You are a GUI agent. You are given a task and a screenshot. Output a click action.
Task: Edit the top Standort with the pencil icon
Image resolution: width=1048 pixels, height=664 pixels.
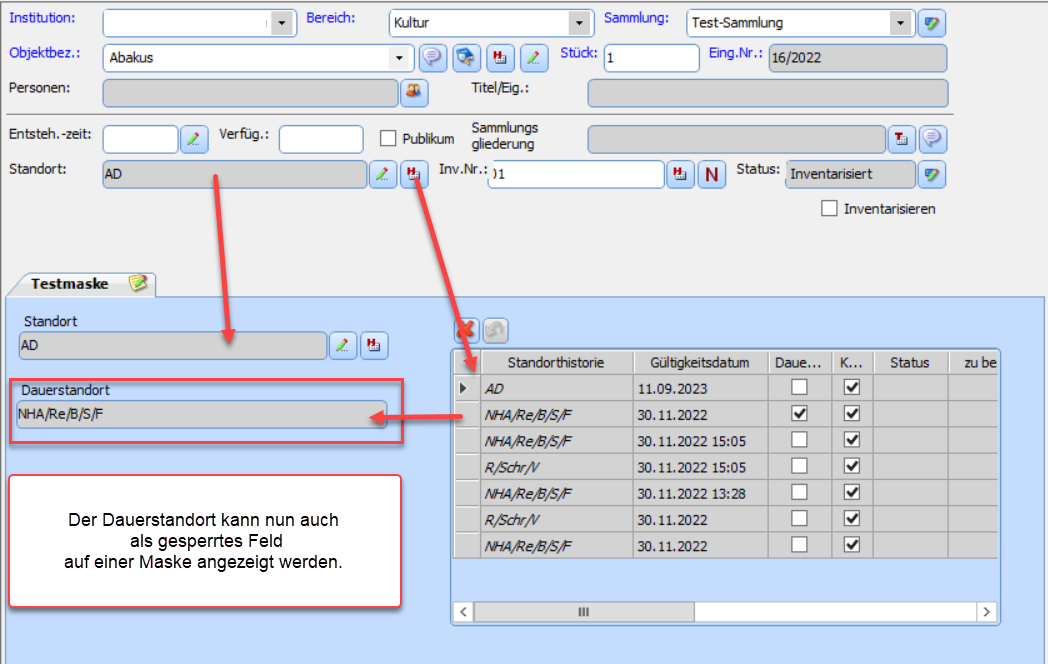382,174
